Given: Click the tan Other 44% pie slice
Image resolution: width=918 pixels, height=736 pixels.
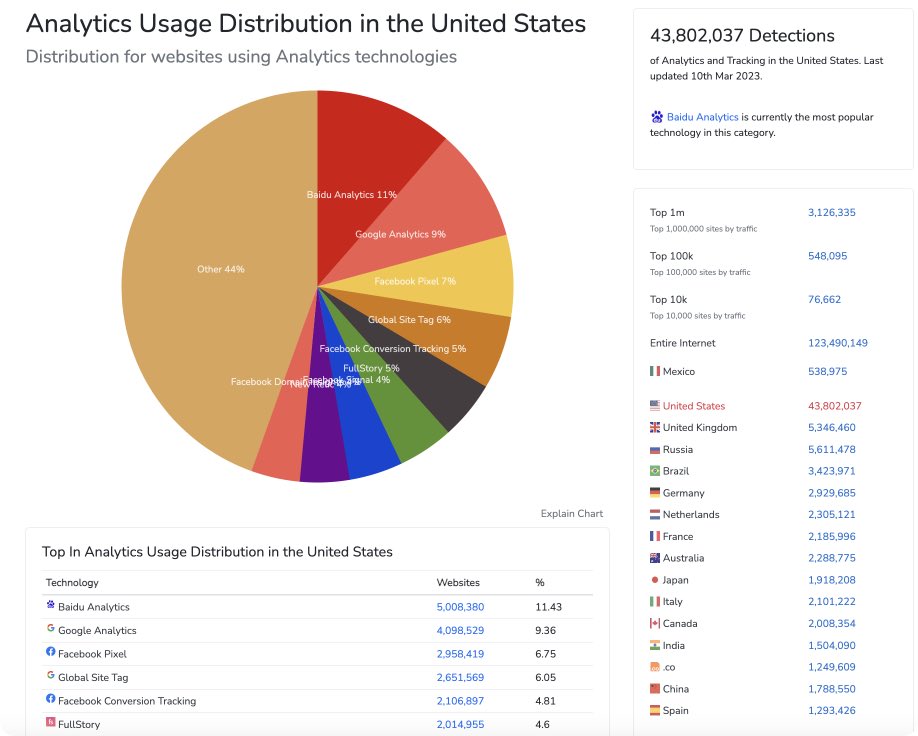Looking at the screenshot, I should click(217, 269).
